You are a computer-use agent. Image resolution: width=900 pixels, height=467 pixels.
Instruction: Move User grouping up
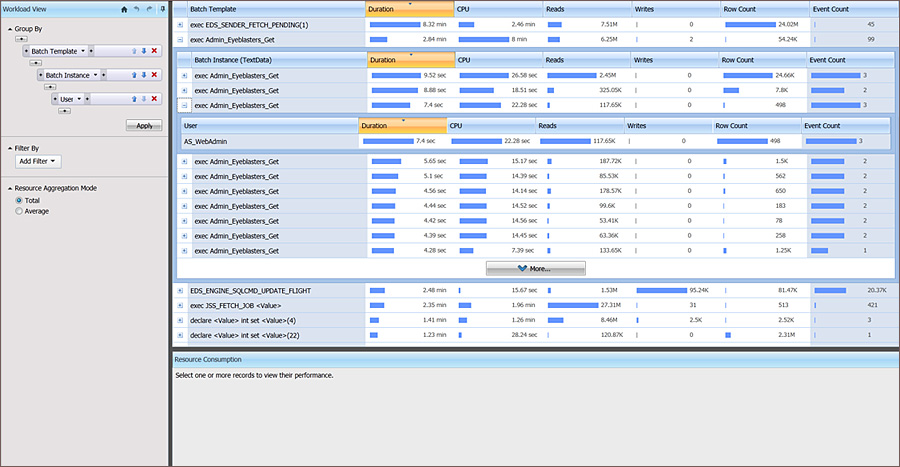pos(134,99)
